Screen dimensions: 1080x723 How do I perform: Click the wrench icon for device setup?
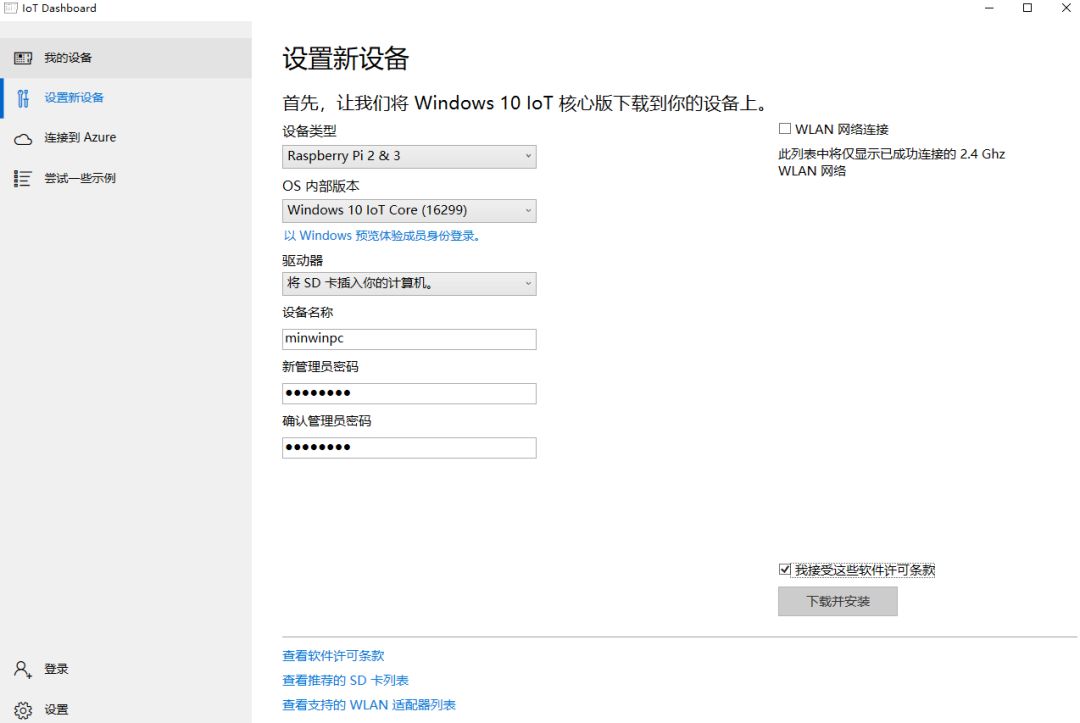[x=23, y=98]
